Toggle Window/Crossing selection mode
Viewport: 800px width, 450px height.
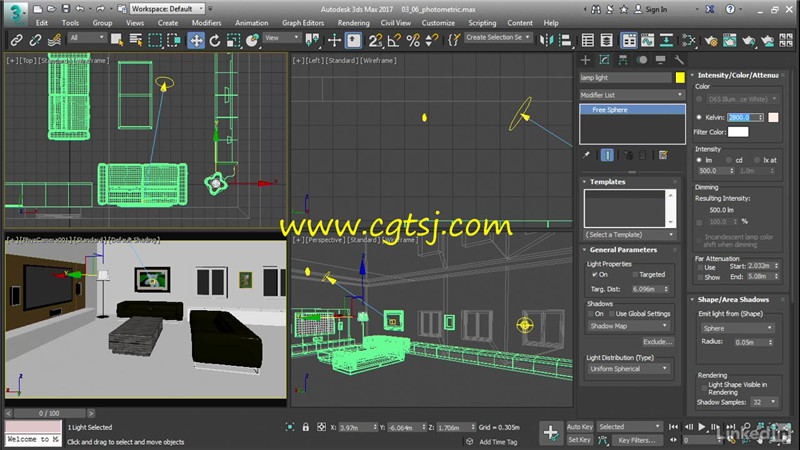pos(174,40)
